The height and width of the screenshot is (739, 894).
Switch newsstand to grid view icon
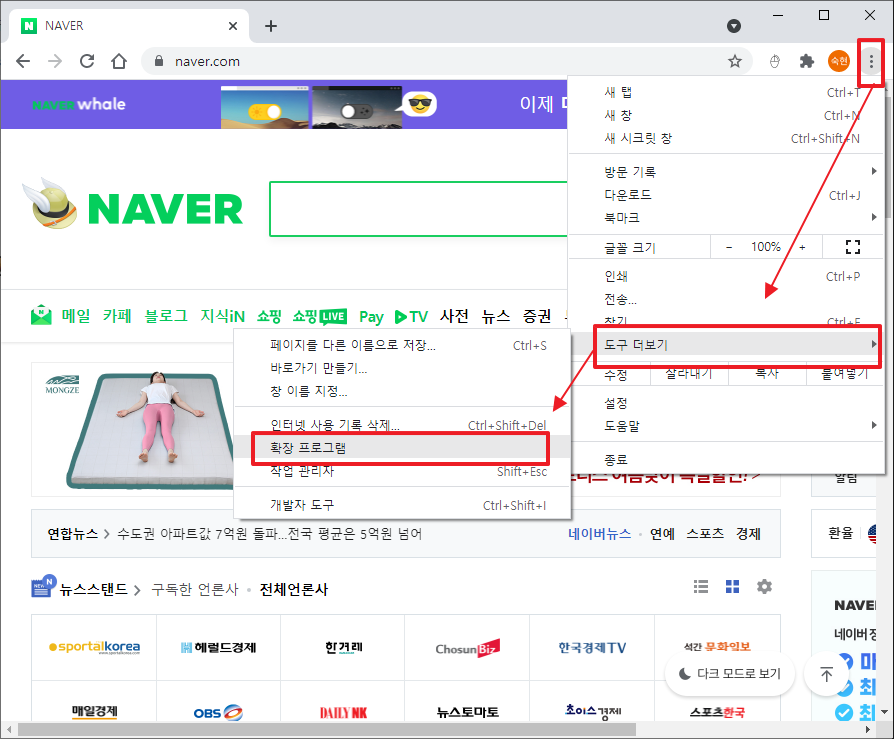click(x=732, y=586)
